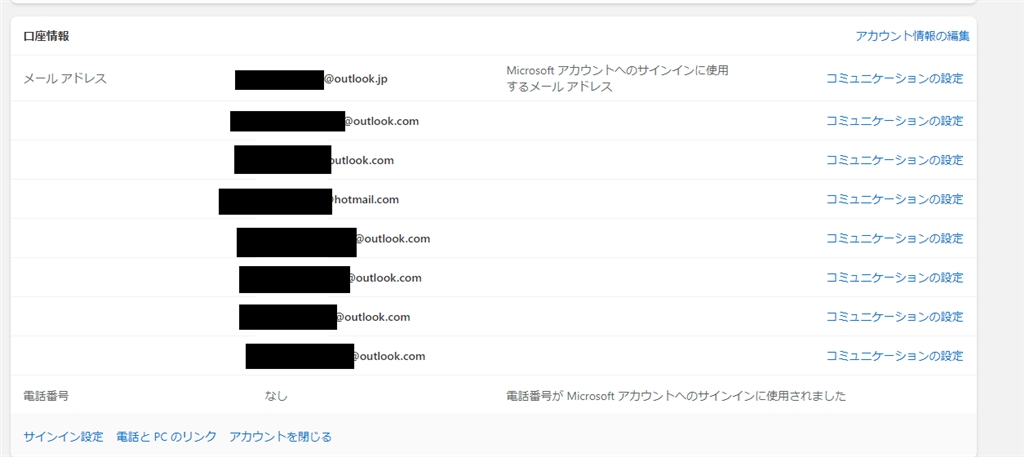
Task: Click the 電話番号 row label
Action: pos(46,396)
